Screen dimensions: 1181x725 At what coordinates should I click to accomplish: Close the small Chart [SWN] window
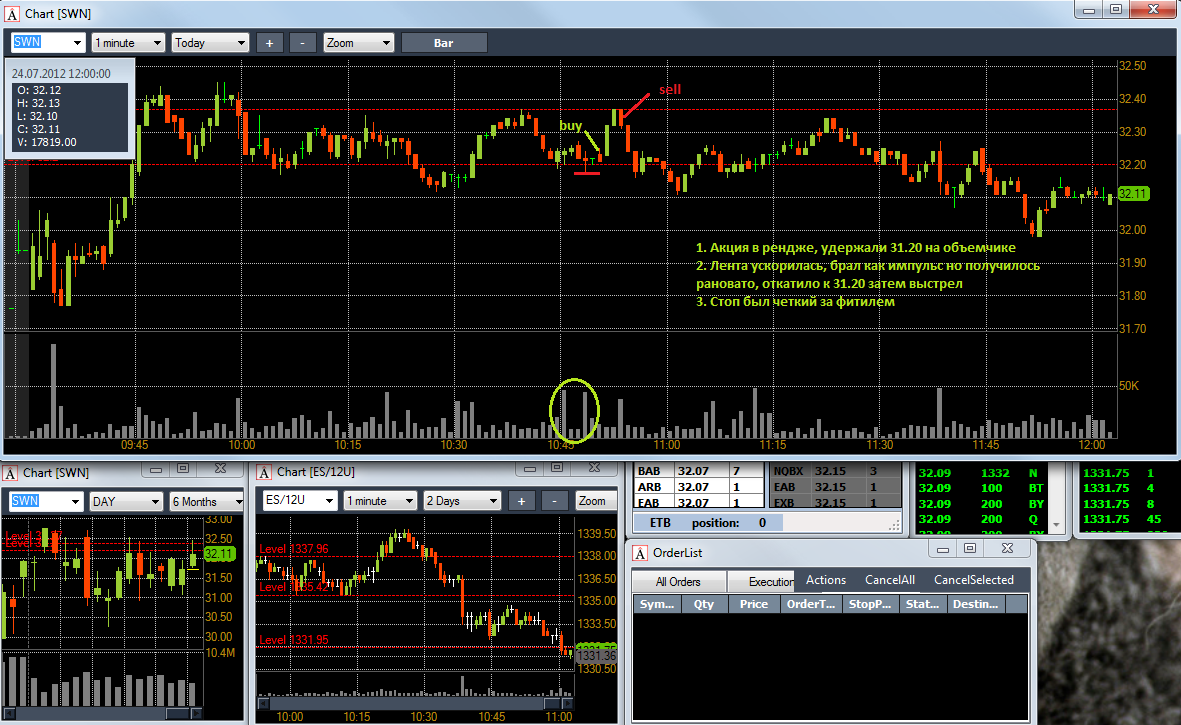click(x=220, y=469)
